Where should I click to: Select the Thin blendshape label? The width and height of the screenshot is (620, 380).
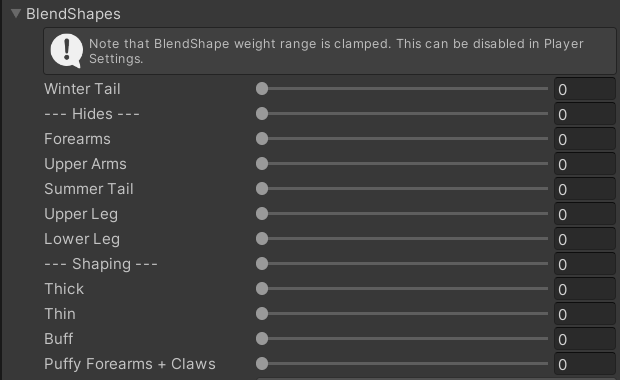(x=60, y=314)
